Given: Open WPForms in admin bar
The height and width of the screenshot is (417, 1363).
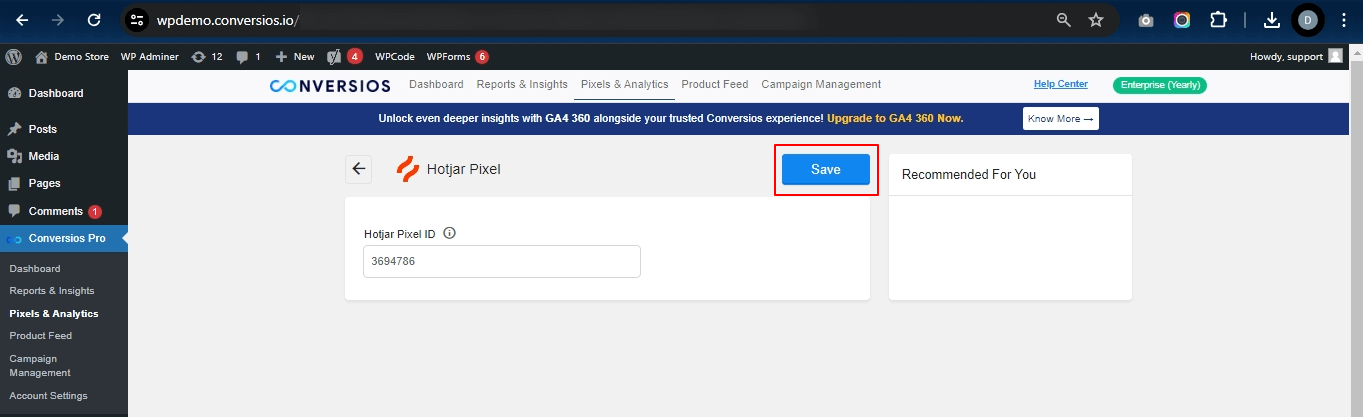Looking at the screenshot, I should pyautogui.click(x=457, y=57).
